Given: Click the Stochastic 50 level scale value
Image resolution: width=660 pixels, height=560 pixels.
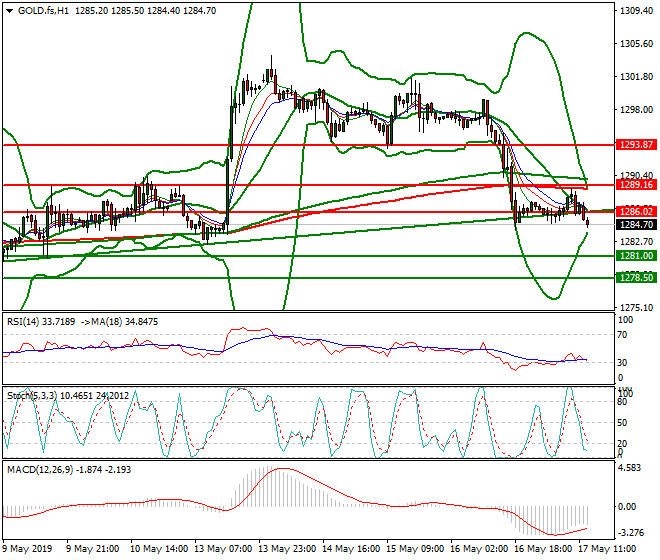Looking at the screenshot, I should (x=623, y=422).
